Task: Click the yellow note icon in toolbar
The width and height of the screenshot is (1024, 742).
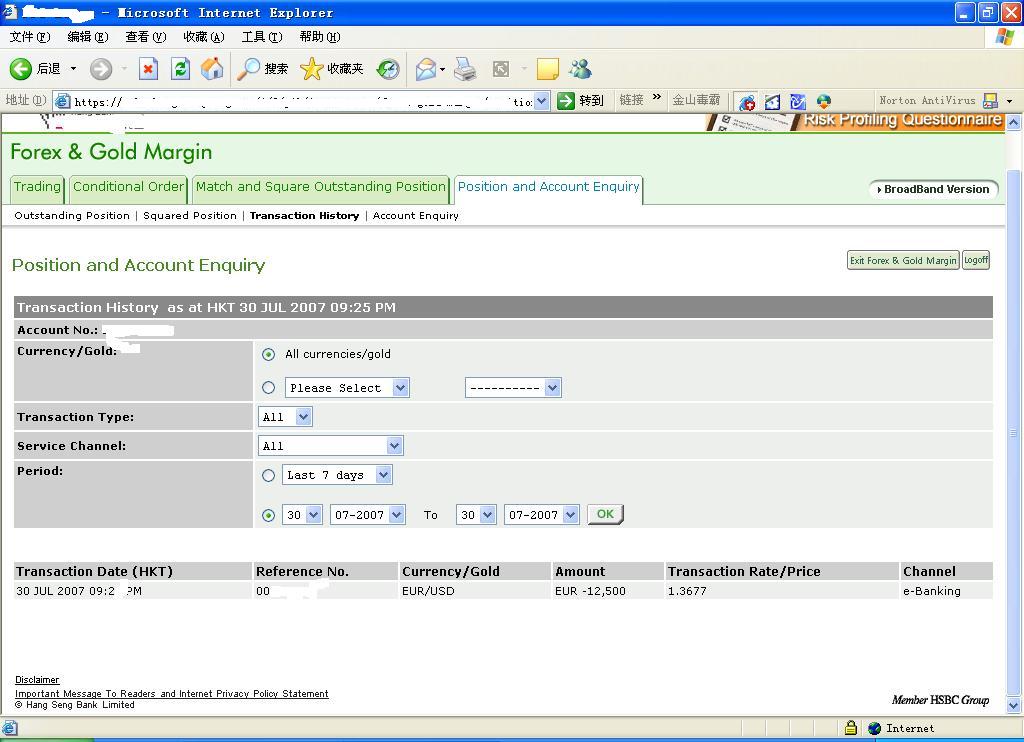Action: (547, 69)
